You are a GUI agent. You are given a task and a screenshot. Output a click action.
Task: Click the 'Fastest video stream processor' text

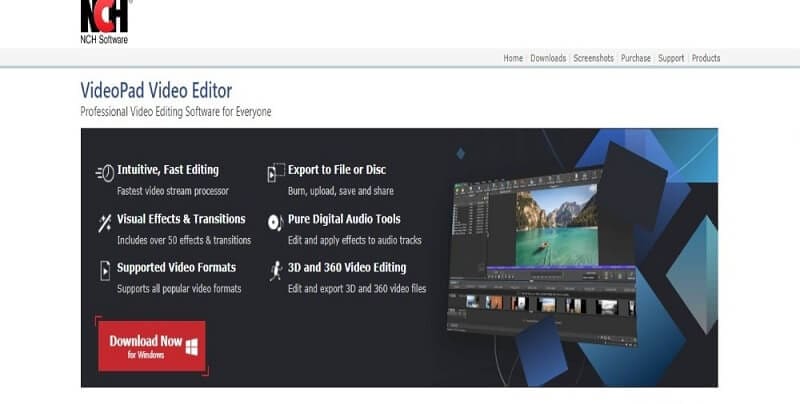pos(172,191)
